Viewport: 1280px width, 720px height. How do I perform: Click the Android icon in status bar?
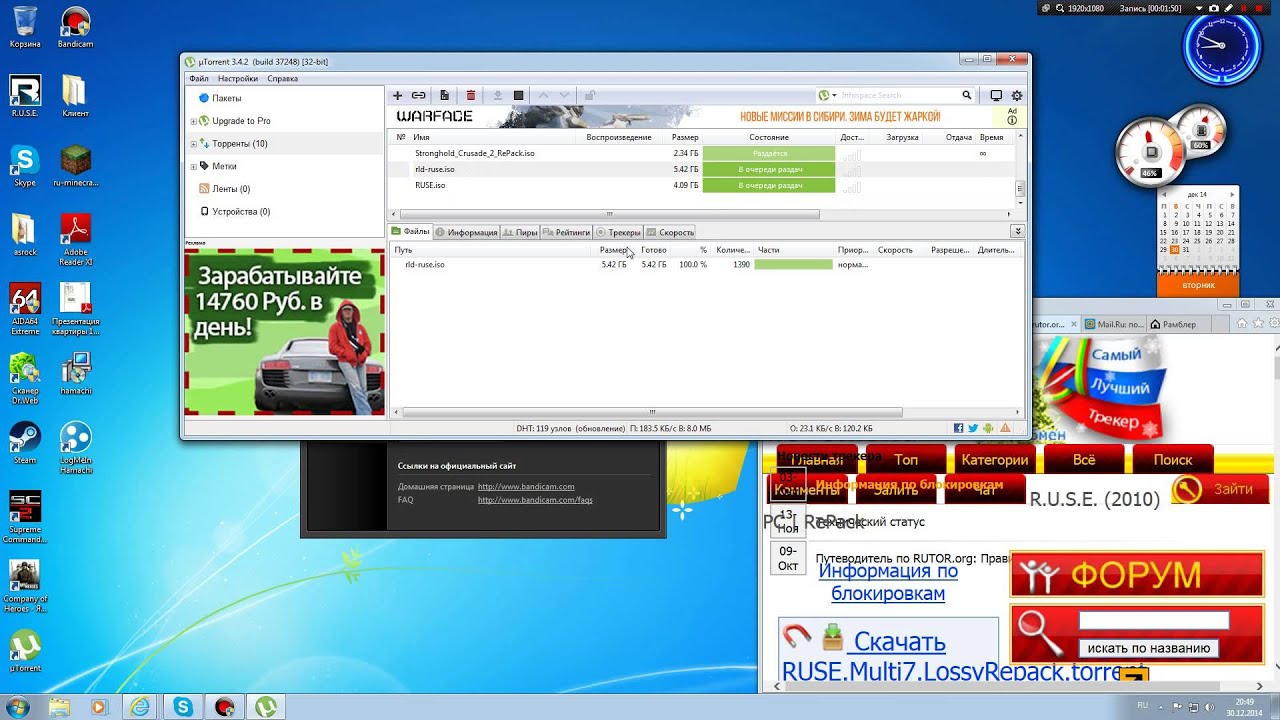[988, 428]
